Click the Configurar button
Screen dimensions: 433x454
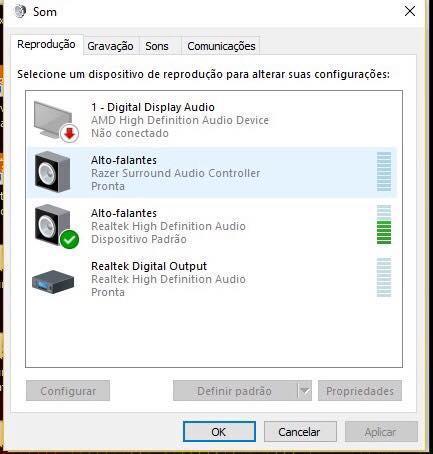(68, 391)
